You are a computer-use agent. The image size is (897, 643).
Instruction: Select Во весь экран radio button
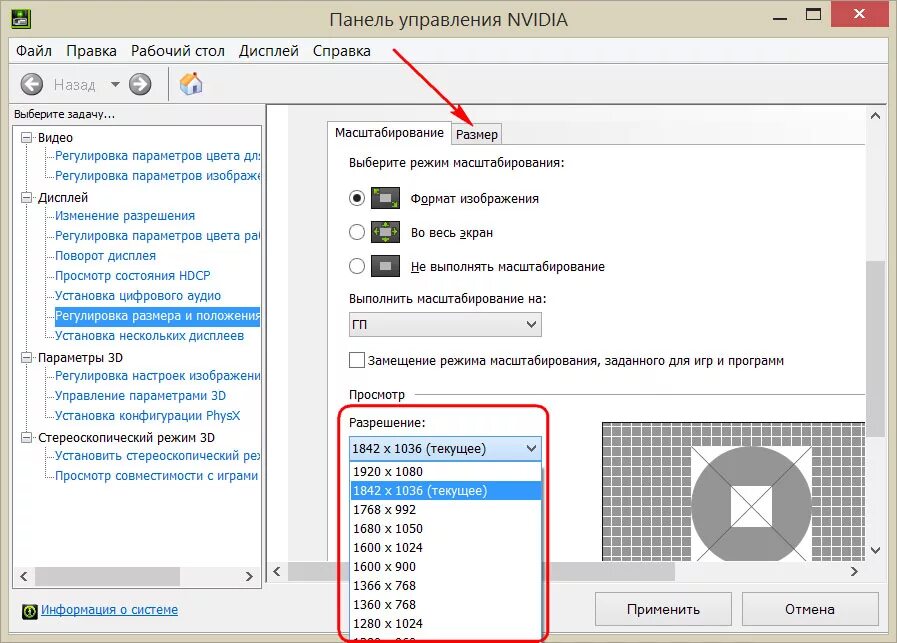(x=357, y=232)
